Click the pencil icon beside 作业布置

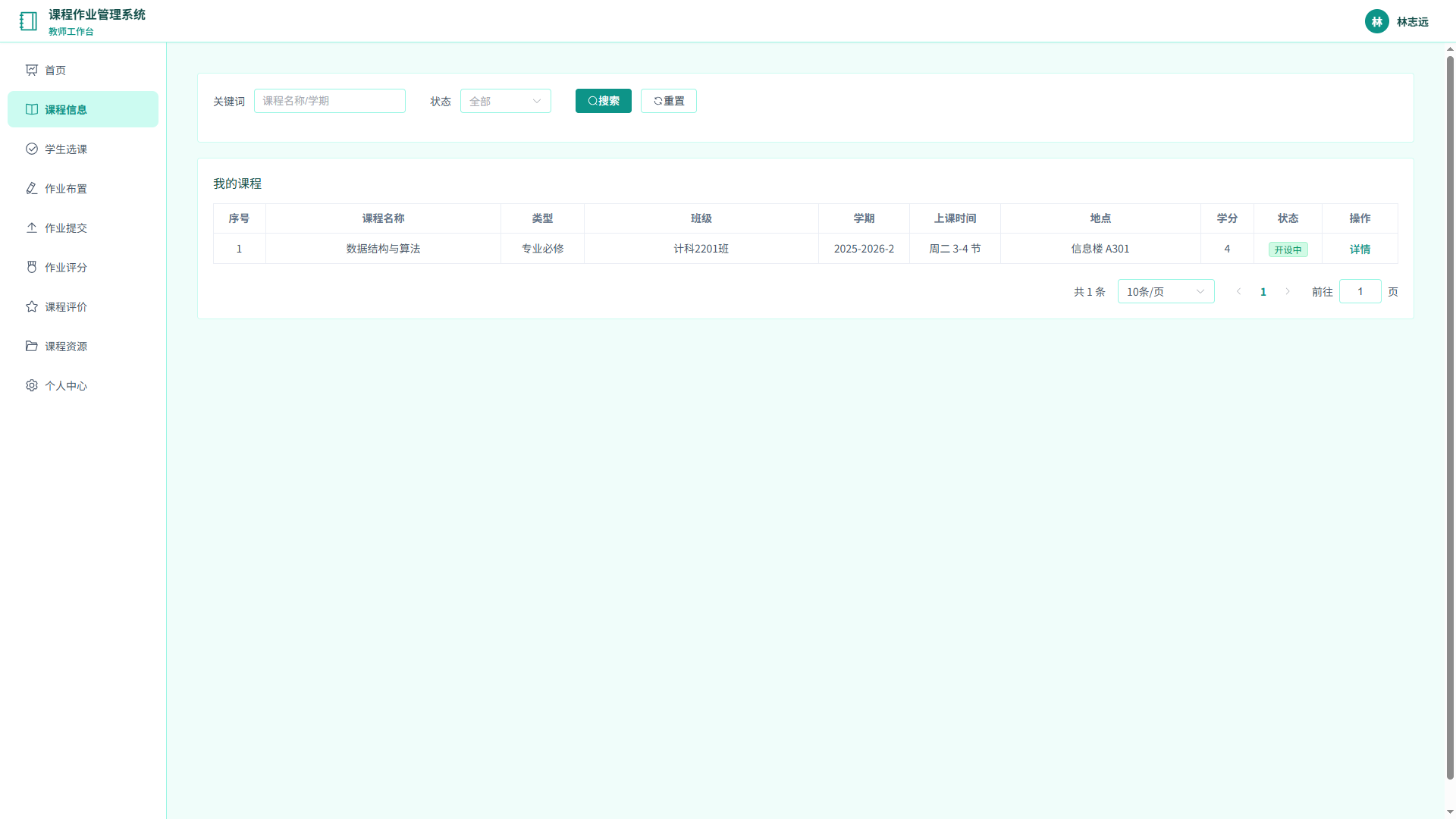(x=32, y=188)
